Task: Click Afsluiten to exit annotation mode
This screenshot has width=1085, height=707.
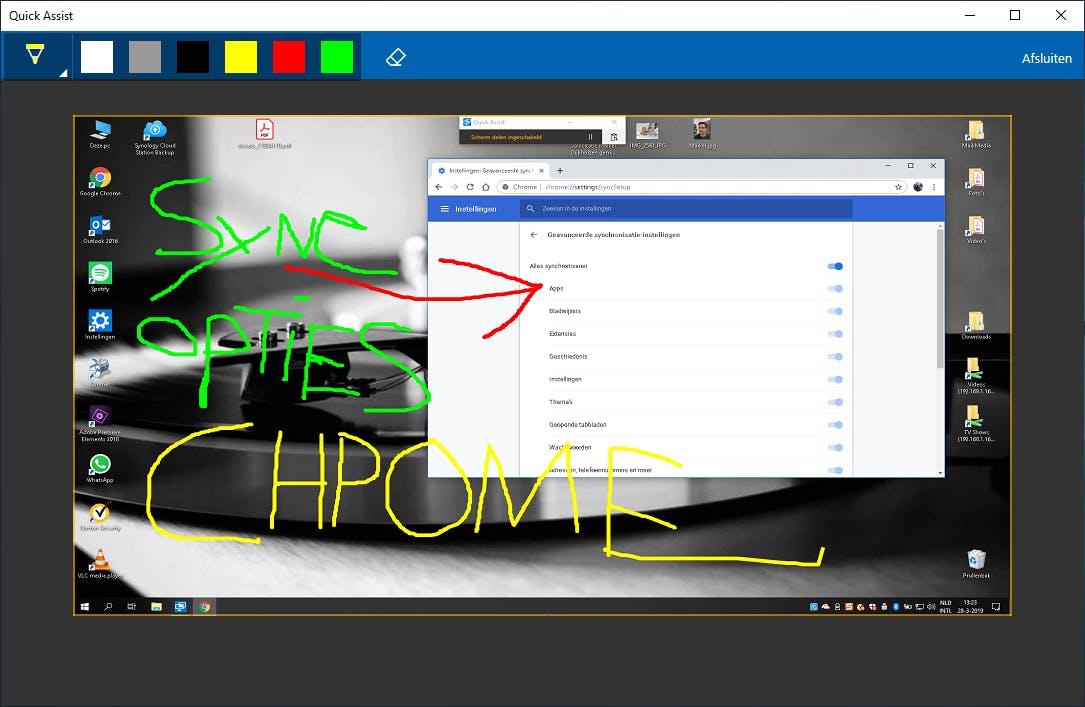Action: pos(1046,59)
